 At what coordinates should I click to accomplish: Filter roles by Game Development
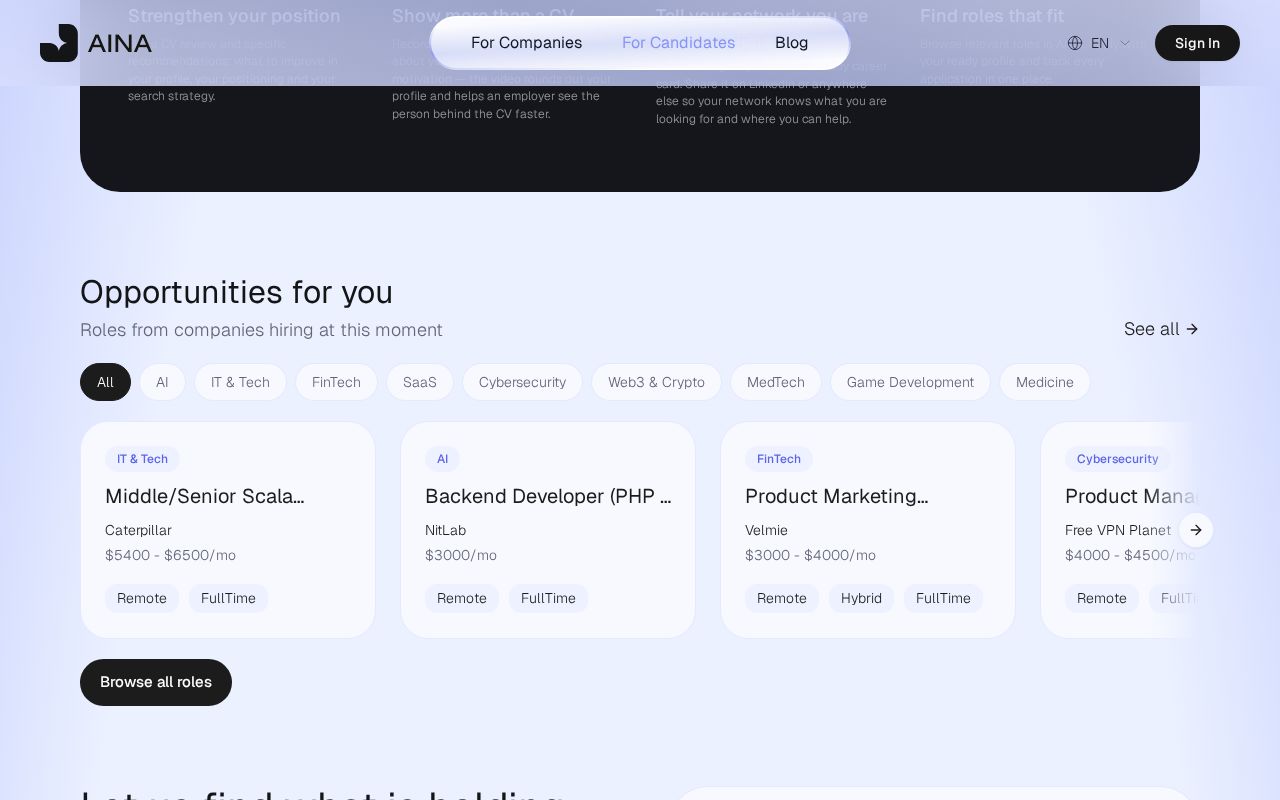coord(910,382)
